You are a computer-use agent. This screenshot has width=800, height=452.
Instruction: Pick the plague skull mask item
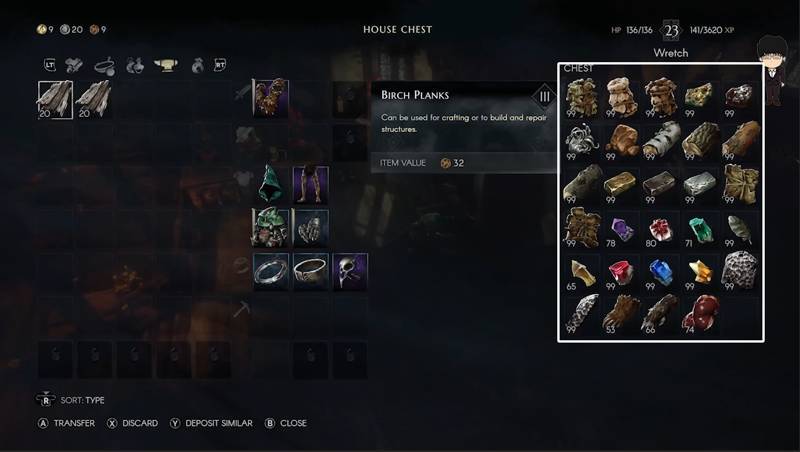click(x=350, y=272)
